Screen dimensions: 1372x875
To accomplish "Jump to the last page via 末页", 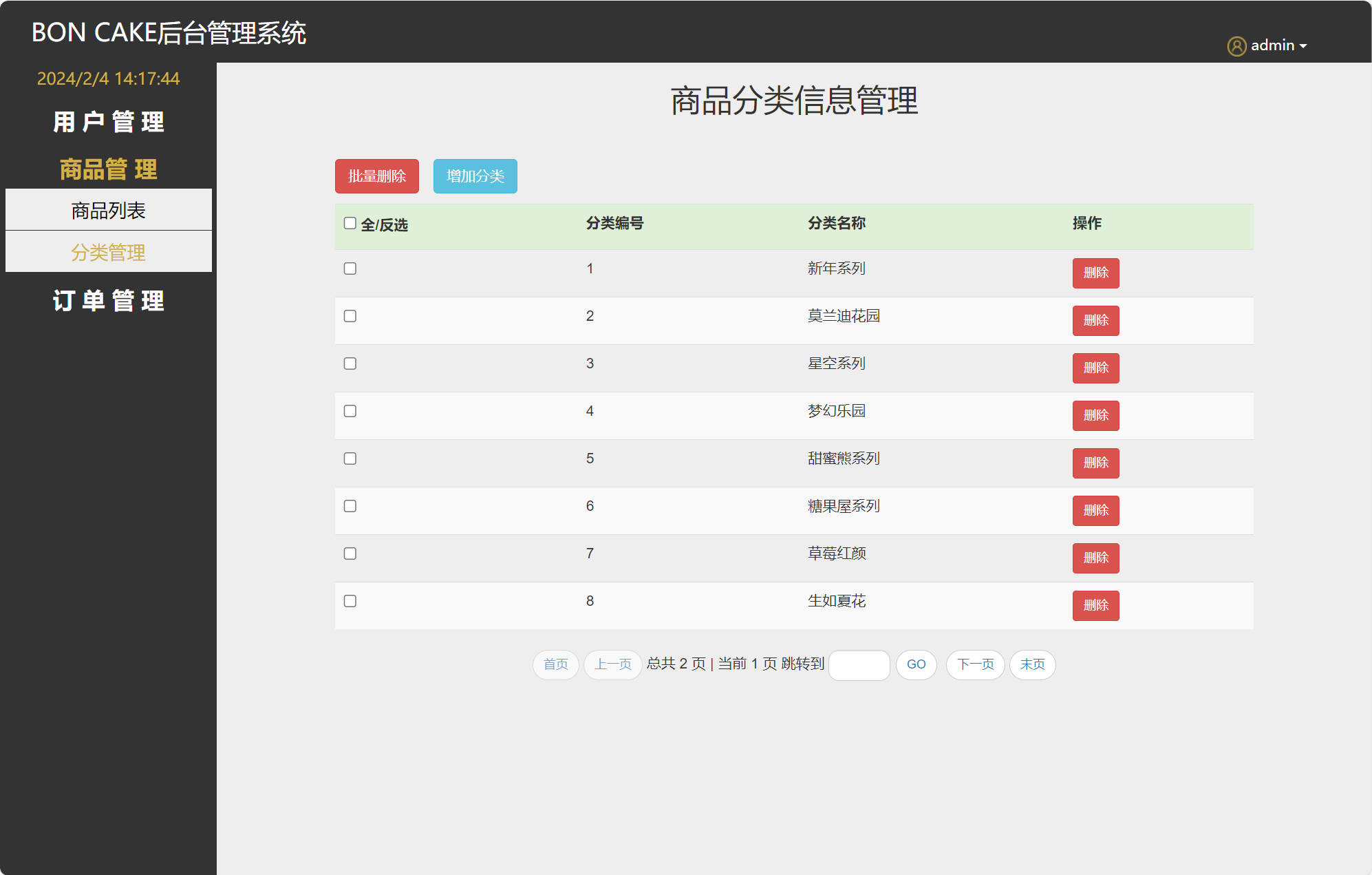I will (1032, 664).
